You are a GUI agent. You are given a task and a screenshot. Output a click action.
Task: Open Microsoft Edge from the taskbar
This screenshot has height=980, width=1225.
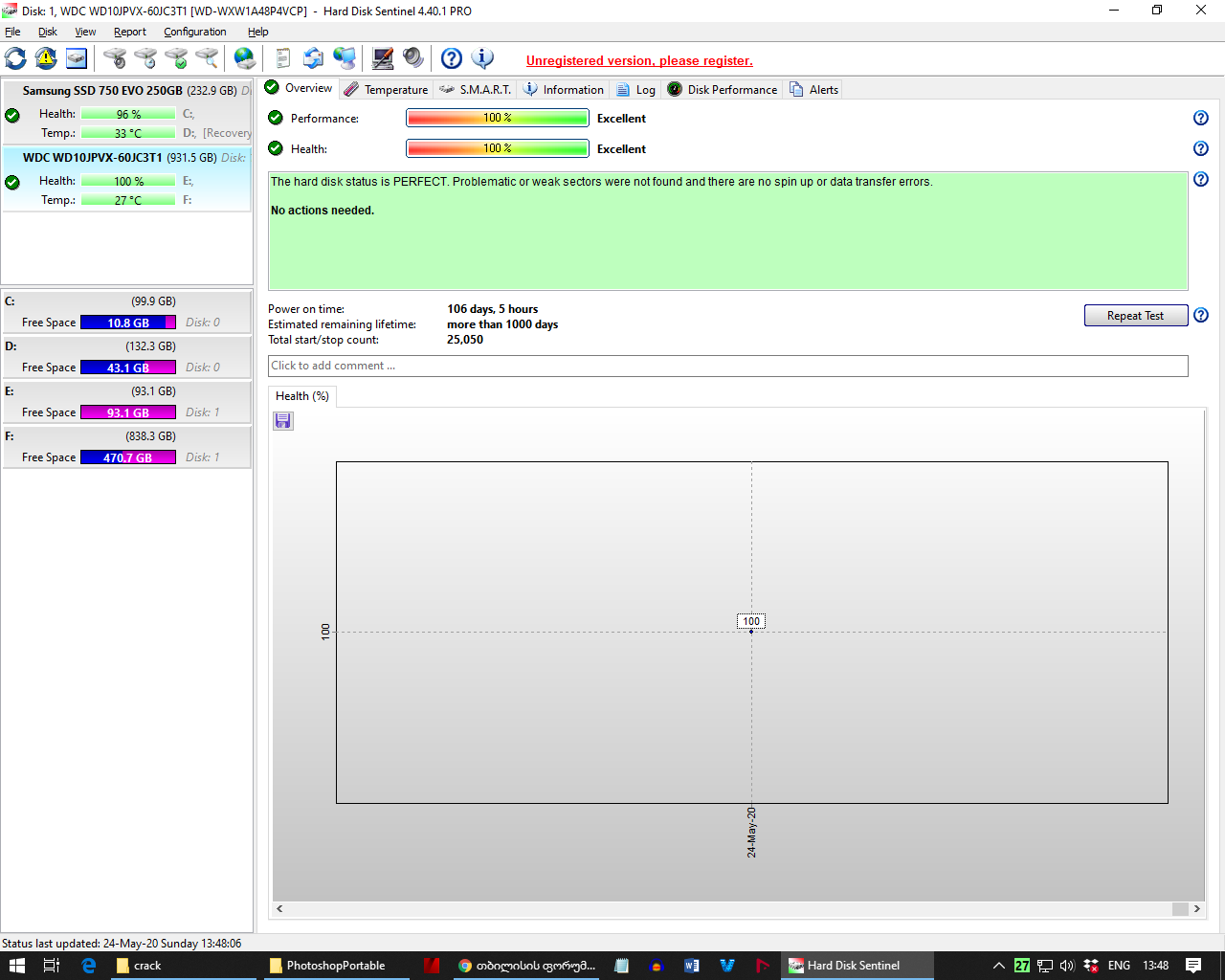click(x=88, y=966)
